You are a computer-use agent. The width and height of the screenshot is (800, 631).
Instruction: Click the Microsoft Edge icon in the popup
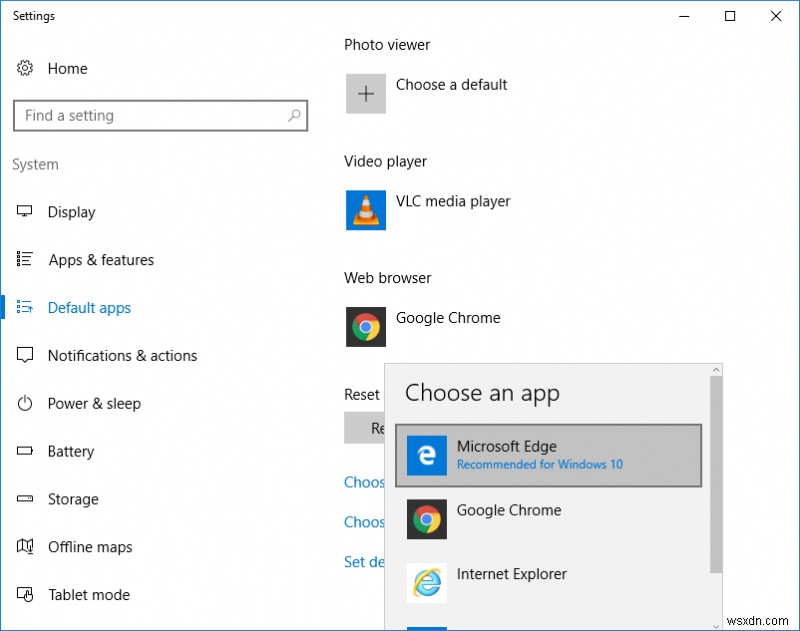pyautogui.click(x=427, y=455)
